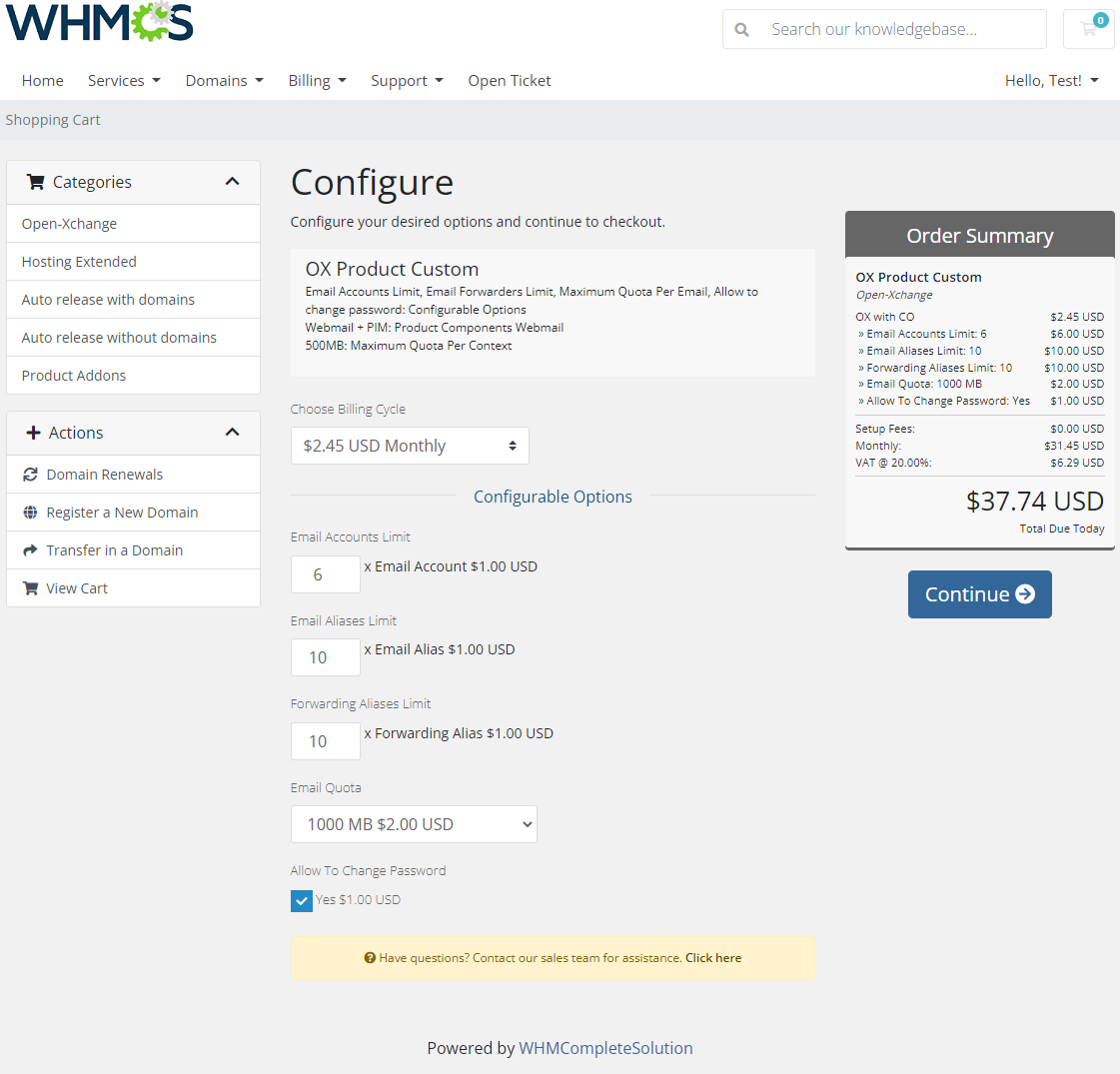Expand the Support menu
1120x1074 pixels.
(408, 81)
